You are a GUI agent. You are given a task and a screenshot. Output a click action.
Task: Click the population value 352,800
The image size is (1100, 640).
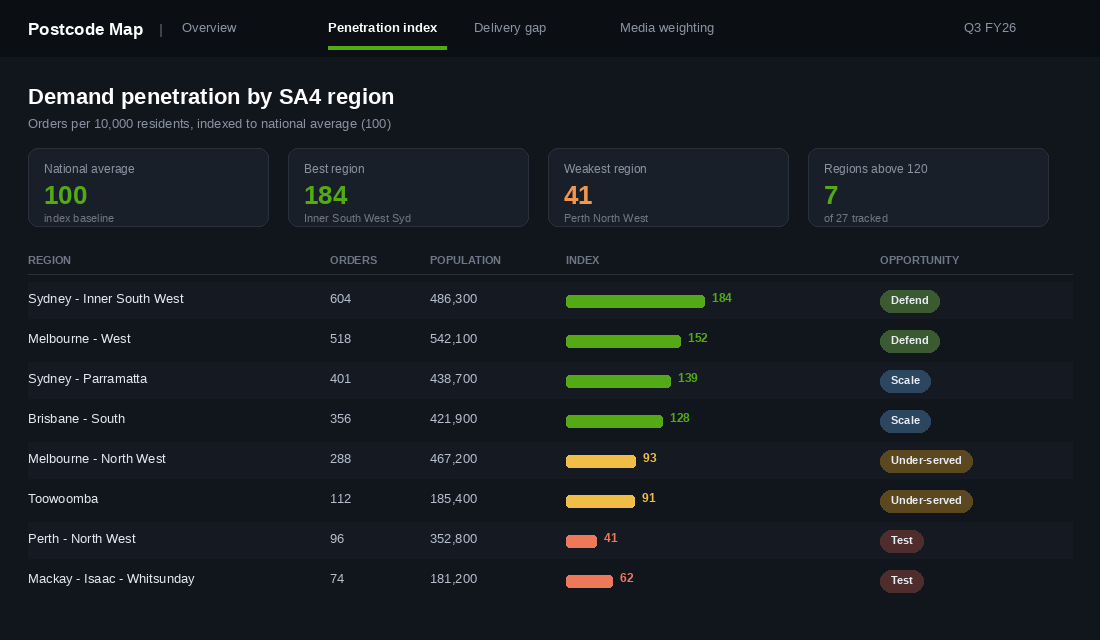point(453,539)
